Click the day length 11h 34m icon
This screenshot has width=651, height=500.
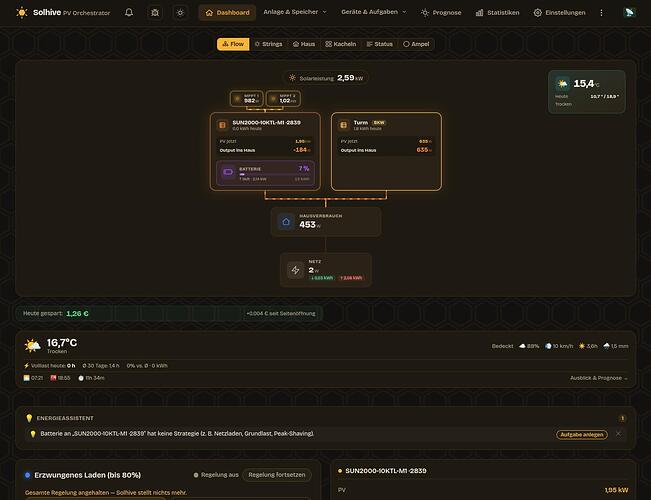pos(81,378)
